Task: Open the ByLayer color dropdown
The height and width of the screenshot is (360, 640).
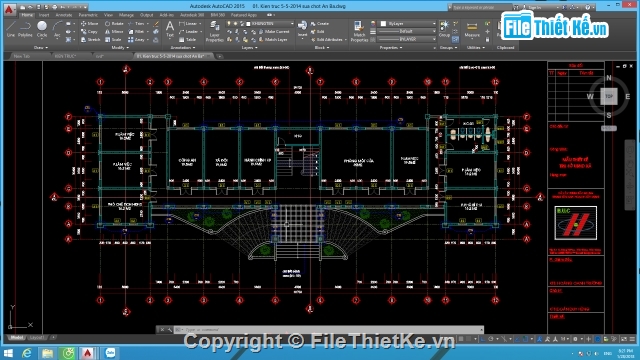Action: [x=407, y=24]
